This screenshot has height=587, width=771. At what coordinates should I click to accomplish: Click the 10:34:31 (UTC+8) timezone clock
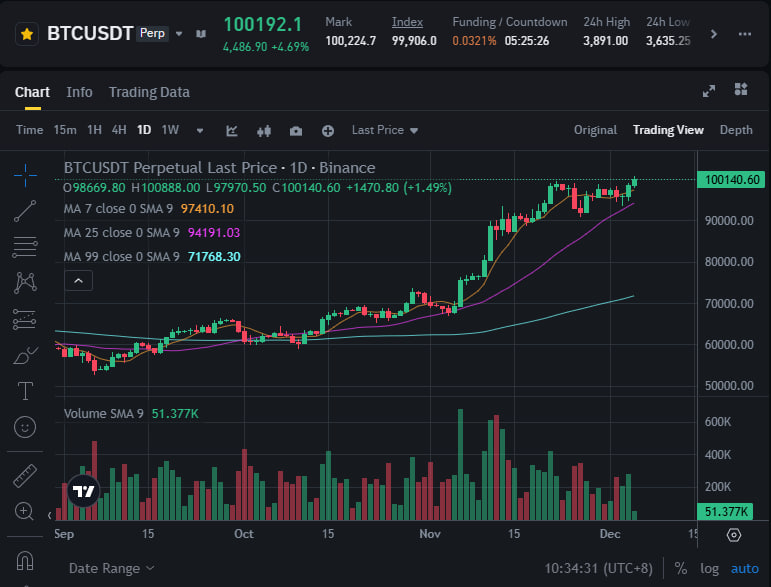[x=598, y=569]
